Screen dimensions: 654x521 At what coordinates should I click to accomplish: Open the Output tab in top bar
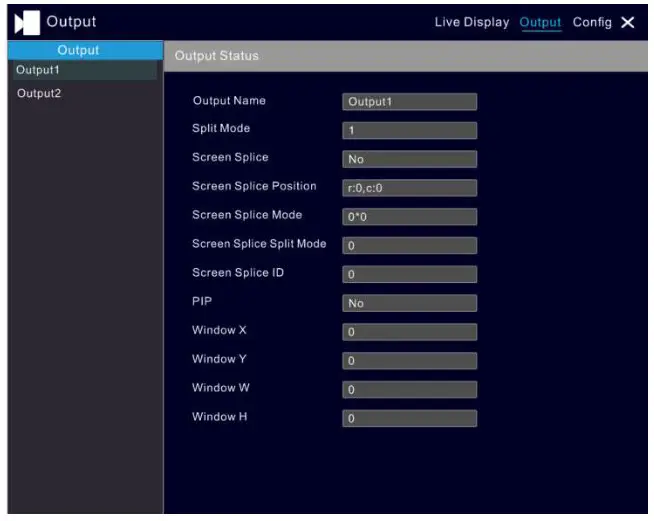(x=540, y=23)
